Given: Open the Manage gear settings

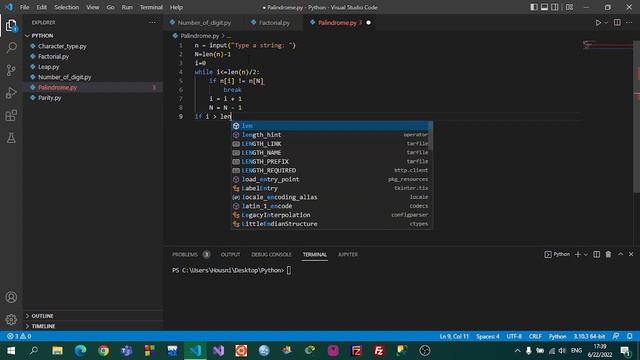Looking at the screenshot, I should pos(11,319).
